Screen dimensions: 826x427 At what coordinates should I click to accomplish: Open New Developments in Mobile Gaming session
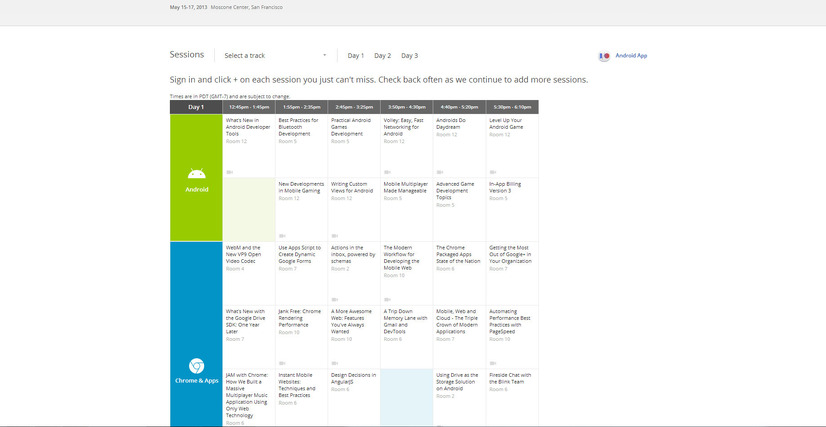point(301,187)
